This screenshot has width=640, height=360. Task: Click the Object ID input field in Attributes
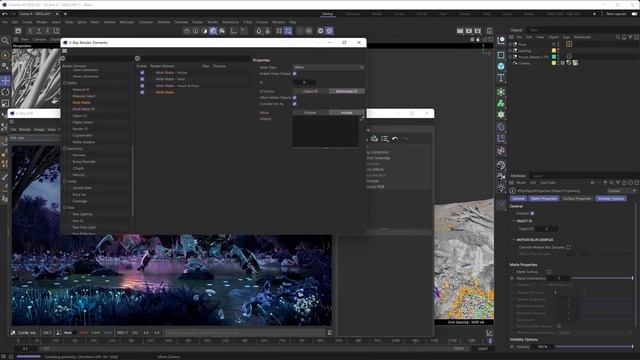pyautogui.click(x=546, y=229)
